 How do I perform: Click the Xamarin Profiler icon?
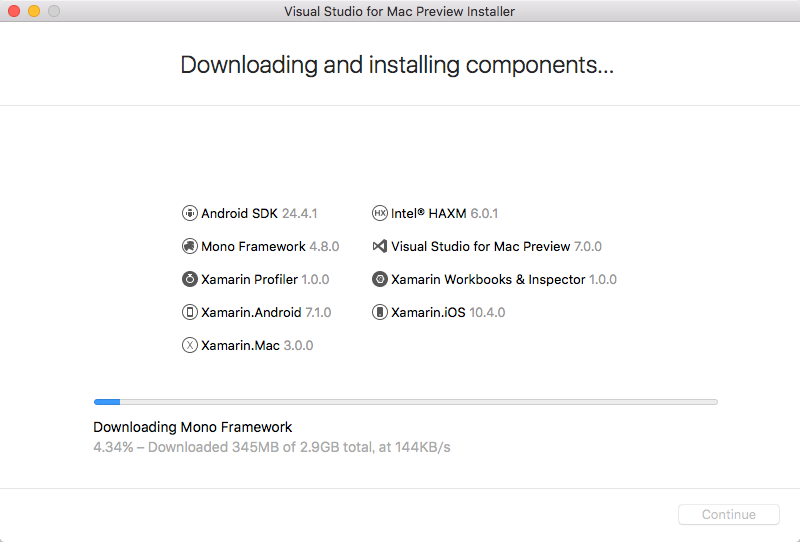click(189, 279)
